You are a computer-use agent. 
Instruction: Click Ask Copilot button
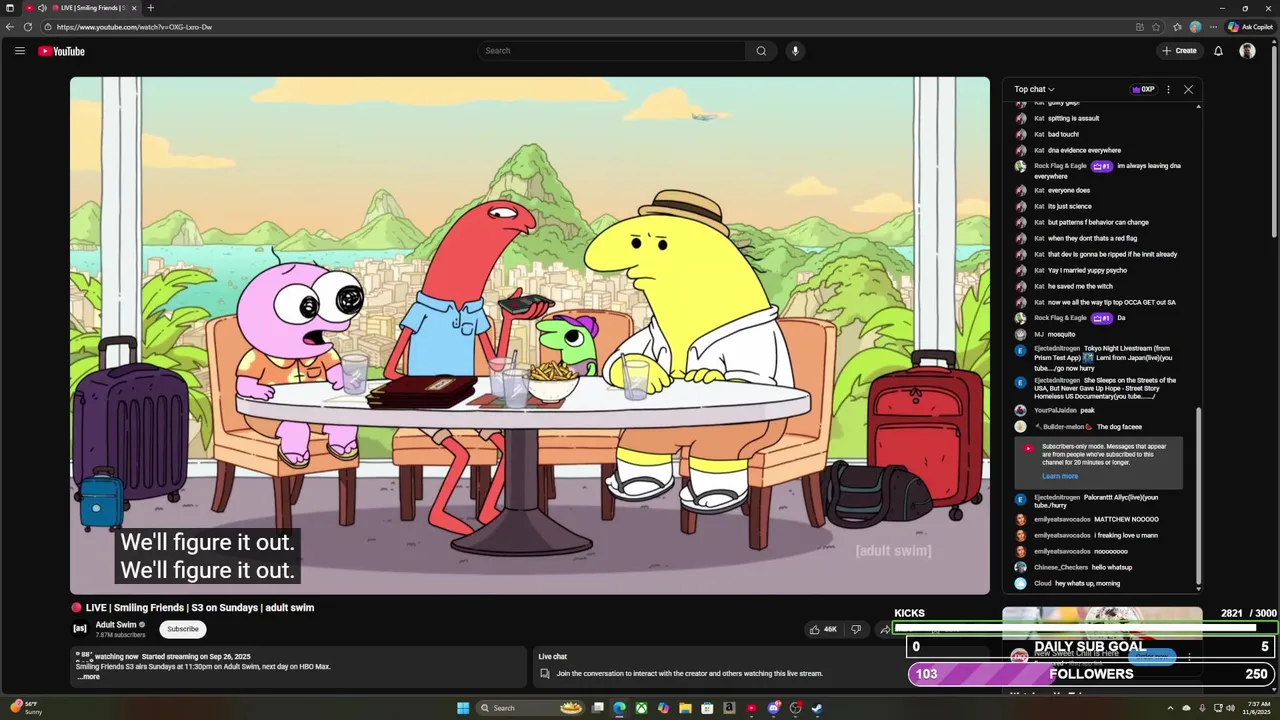pyautogui.click(x=1251, y=27)
